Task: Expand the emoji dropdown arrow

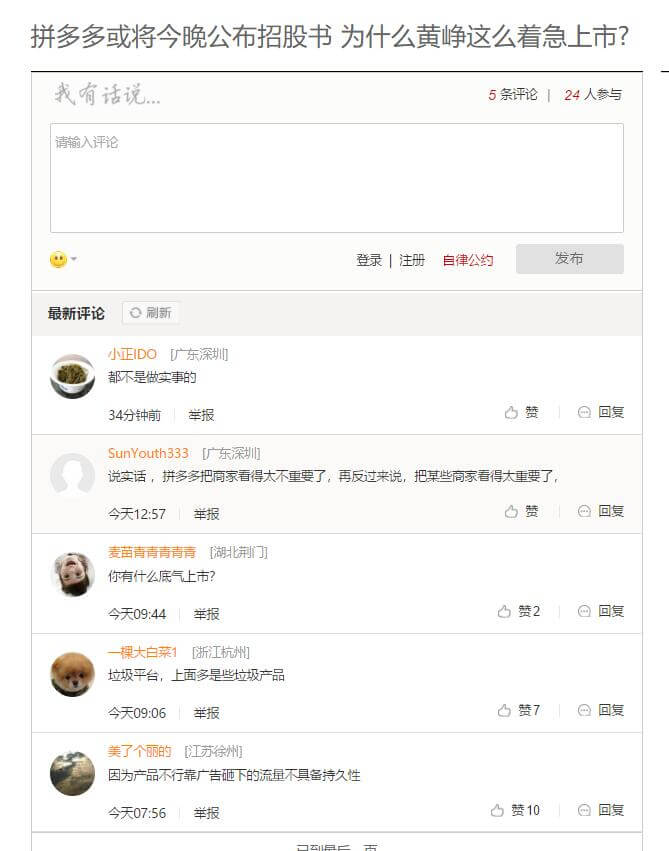Action: pyautogui.click(x=74, y=259)
